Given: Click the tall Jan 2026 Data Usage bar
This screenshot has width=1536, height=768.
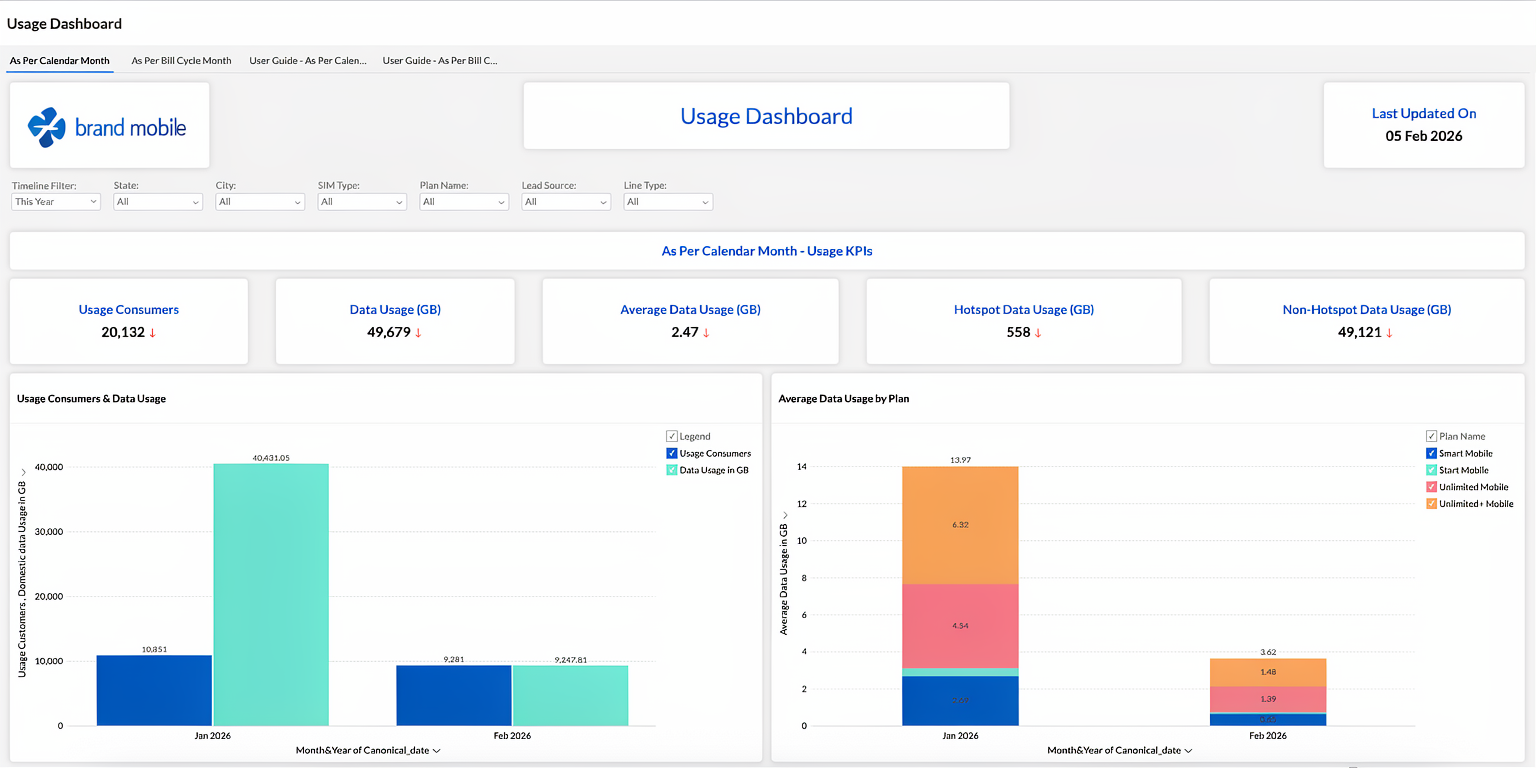Looking at the screenshot, I should tap(271, 594).
